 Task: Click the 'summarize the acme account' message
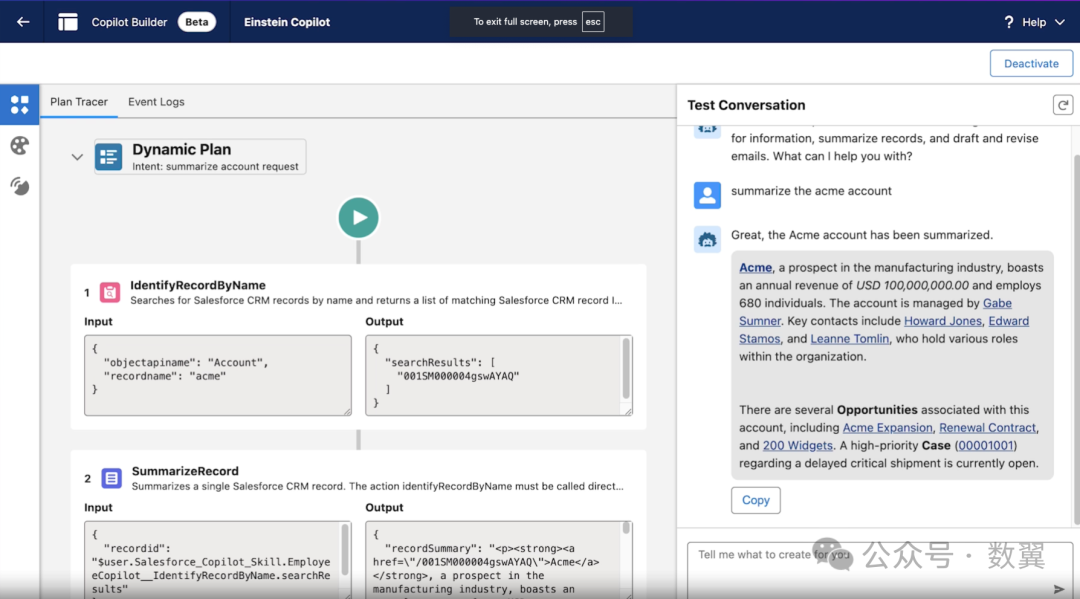[x=811, y=191]
